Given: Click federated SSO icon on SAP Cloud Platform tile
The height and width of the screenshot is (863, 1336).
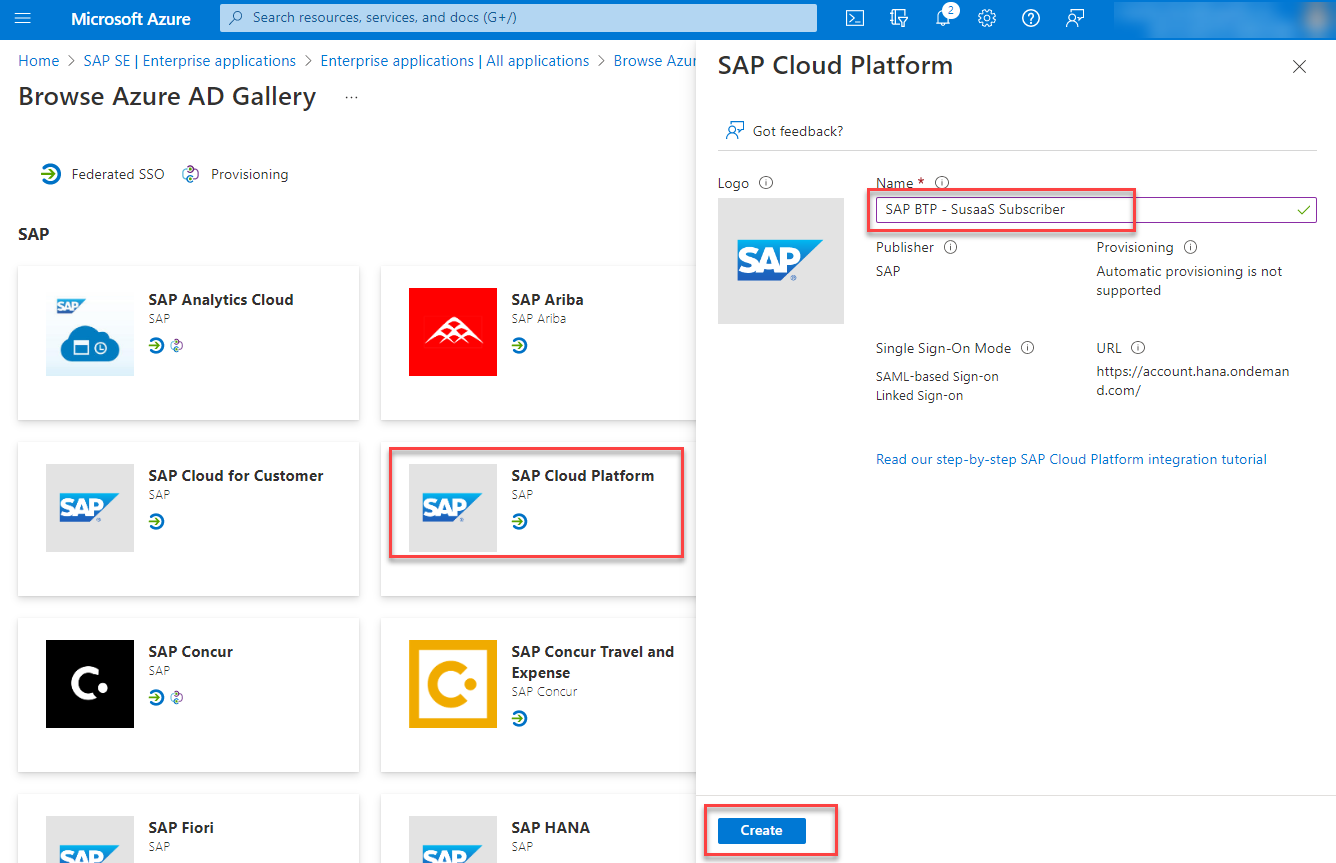Looking at the screenshot, I should (519, 522).
